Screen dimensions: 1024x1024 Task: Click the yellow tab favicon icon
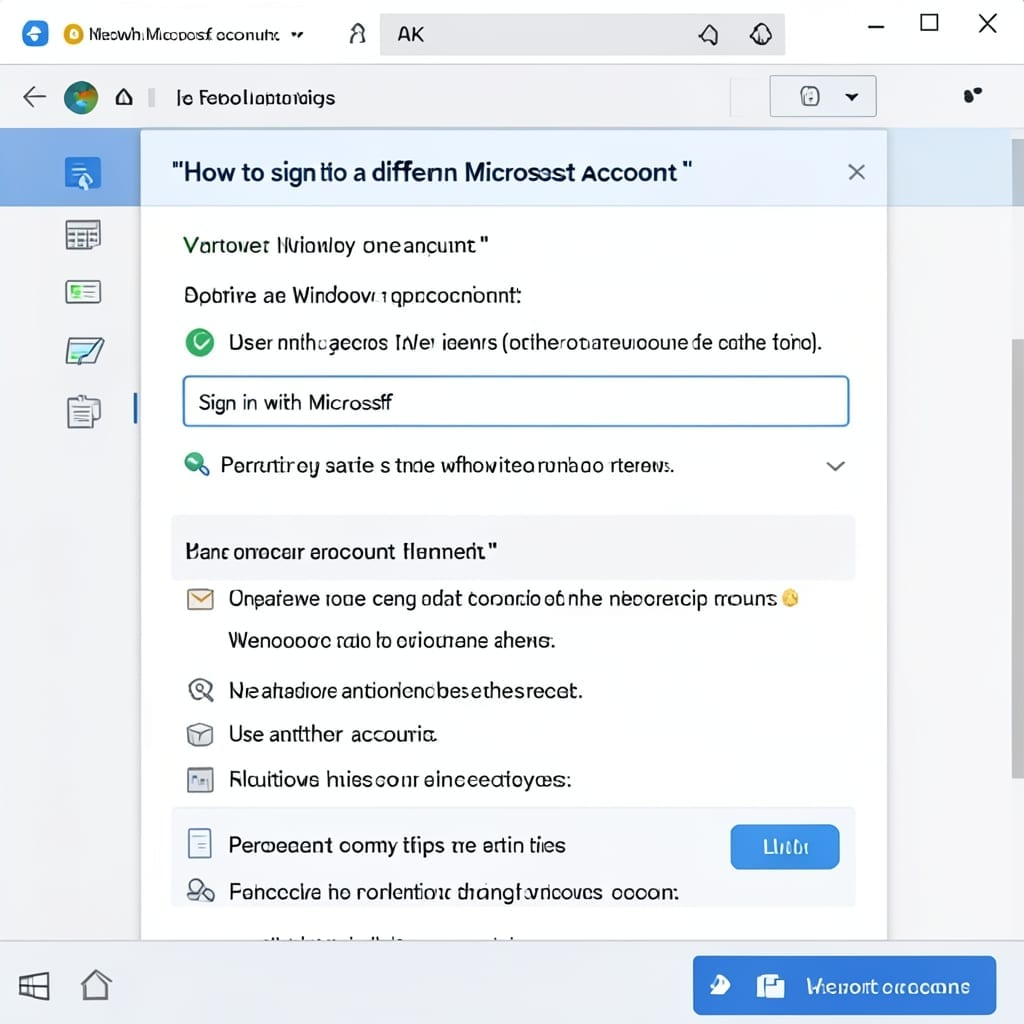tap(73, 34)
